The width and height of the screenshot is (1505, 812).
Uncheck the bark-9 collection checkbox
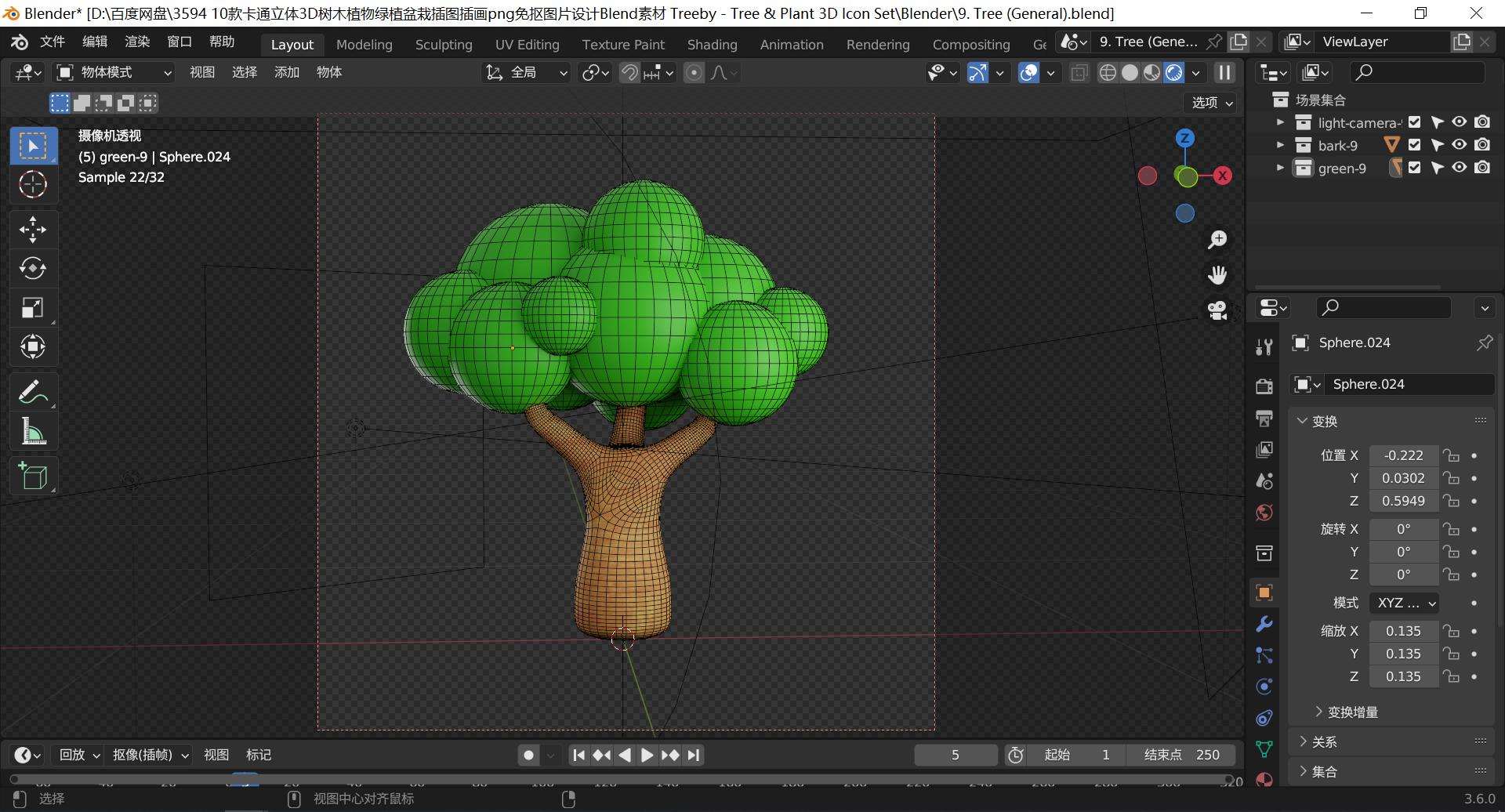click(1414, 145)
